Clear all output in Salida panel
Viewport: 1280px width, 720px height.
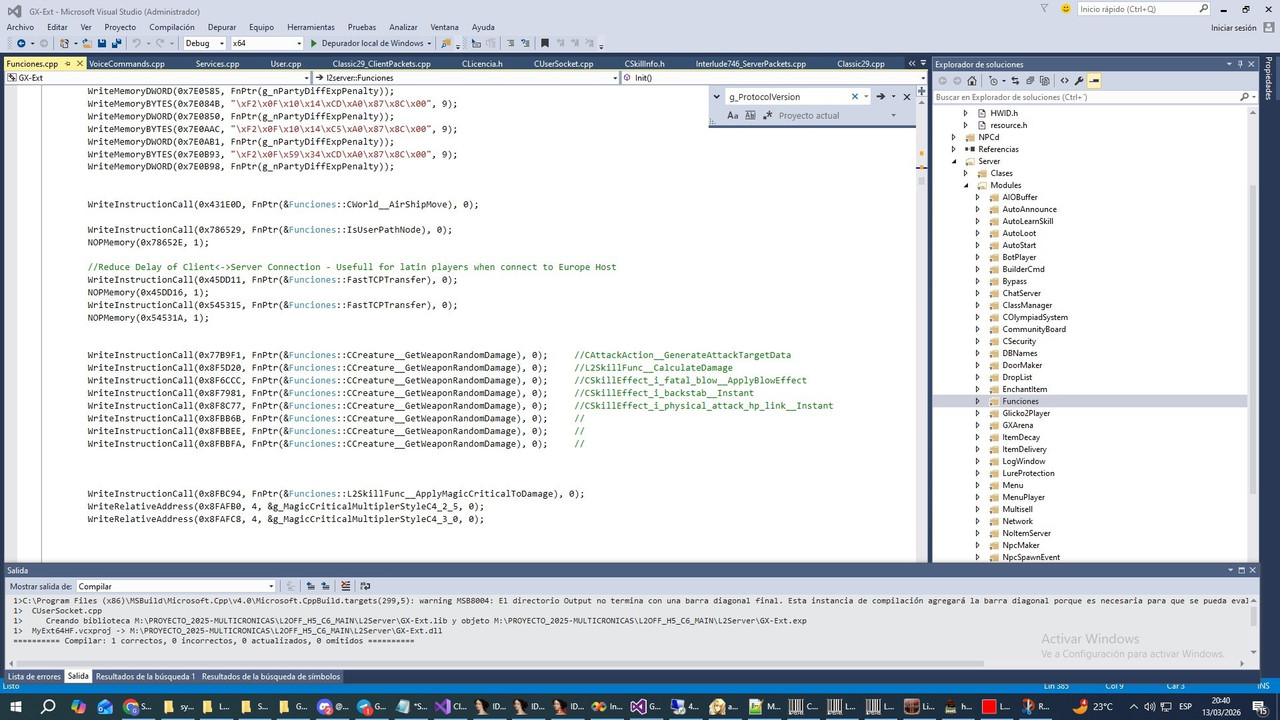(345, 586)
